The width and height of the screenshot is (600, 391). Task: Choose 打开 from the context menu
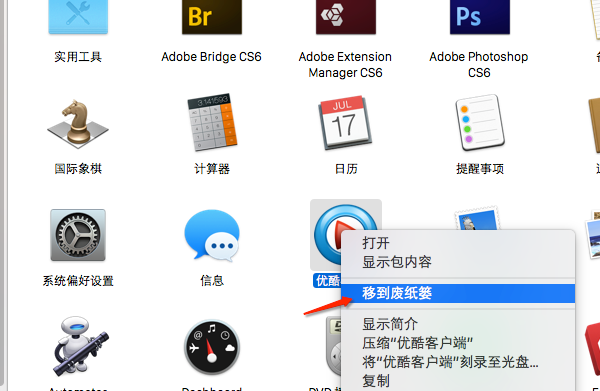point(458,243)
